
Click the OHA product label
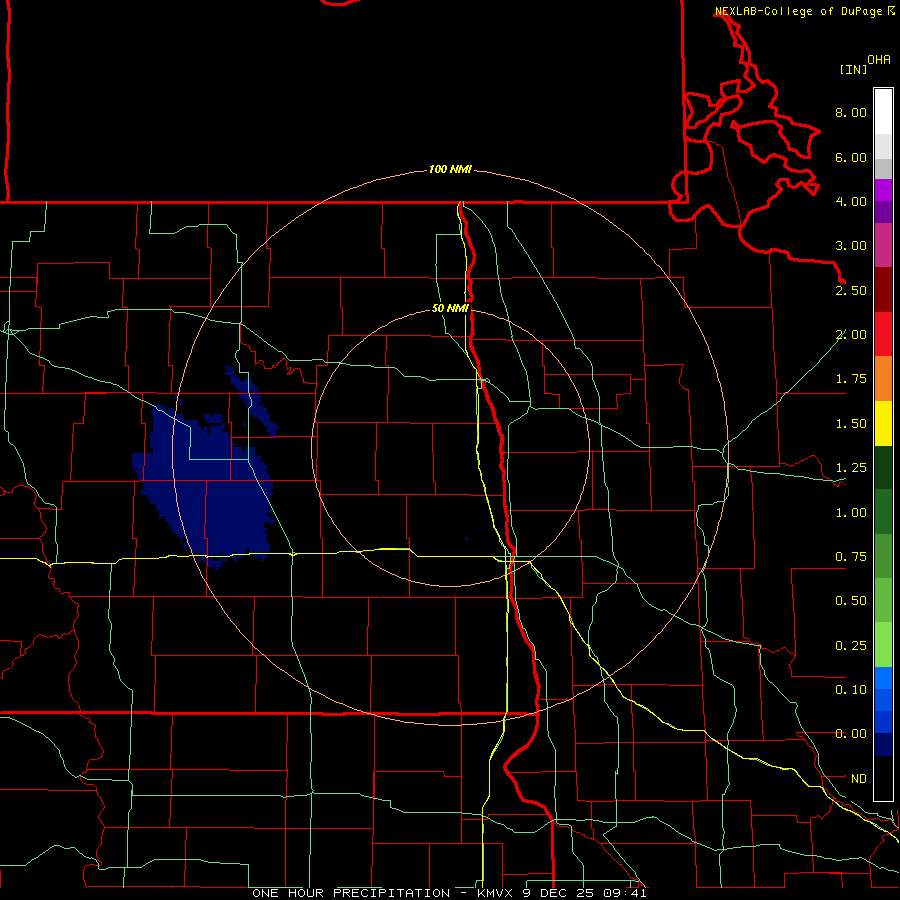879,60
